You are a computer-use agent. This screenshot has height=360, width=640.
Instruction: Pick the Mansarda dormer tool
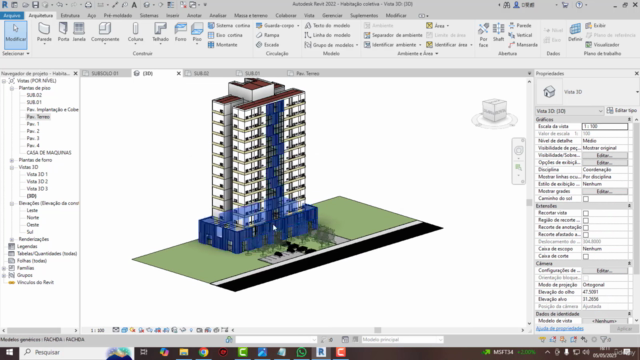pos(523,44)
